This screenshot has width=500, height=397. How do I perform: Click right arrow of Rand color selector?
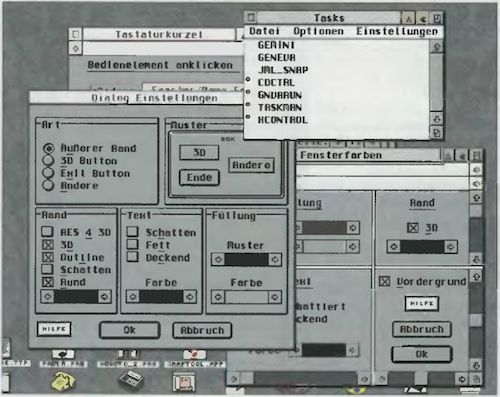tap(104, 296)
